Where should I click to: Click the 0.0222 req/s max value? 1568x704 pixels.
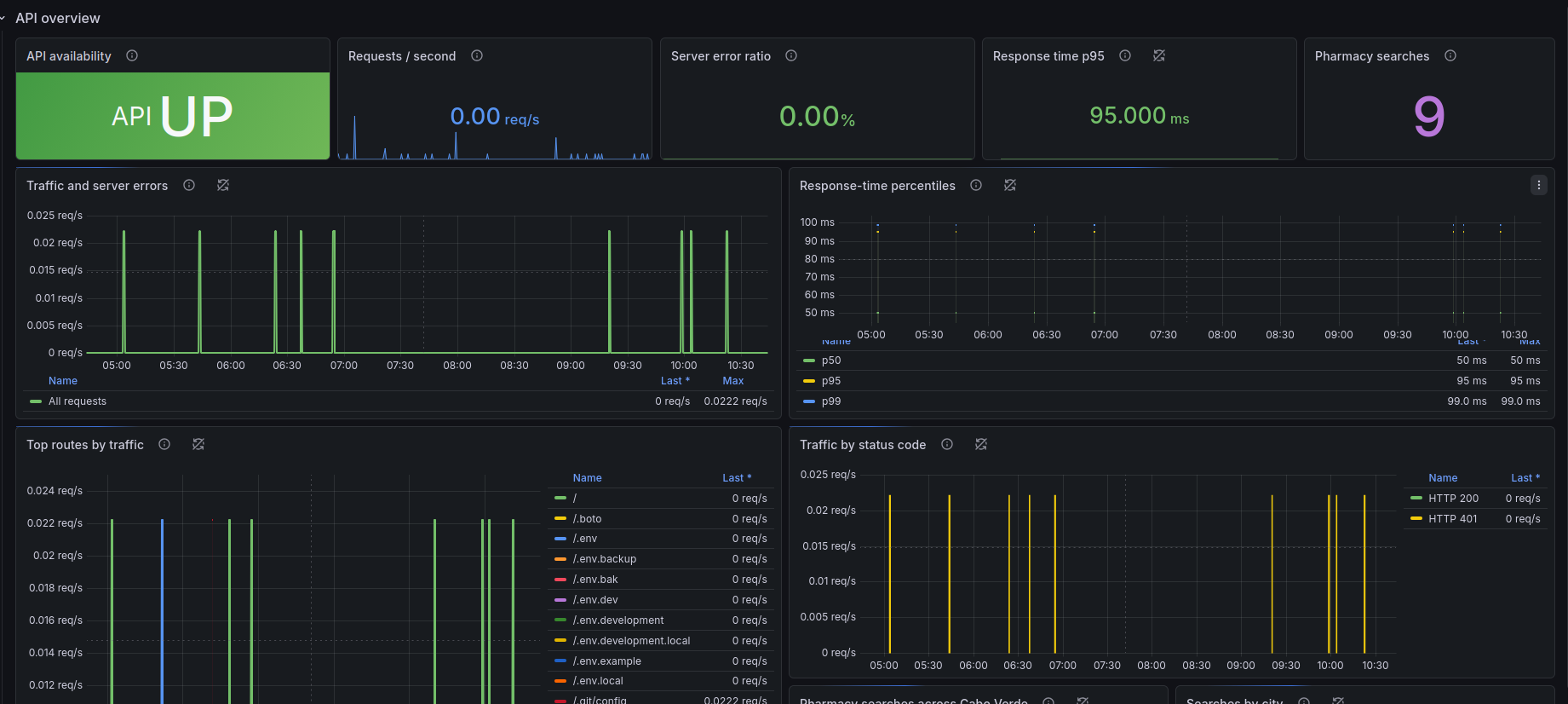coord(735,401)
